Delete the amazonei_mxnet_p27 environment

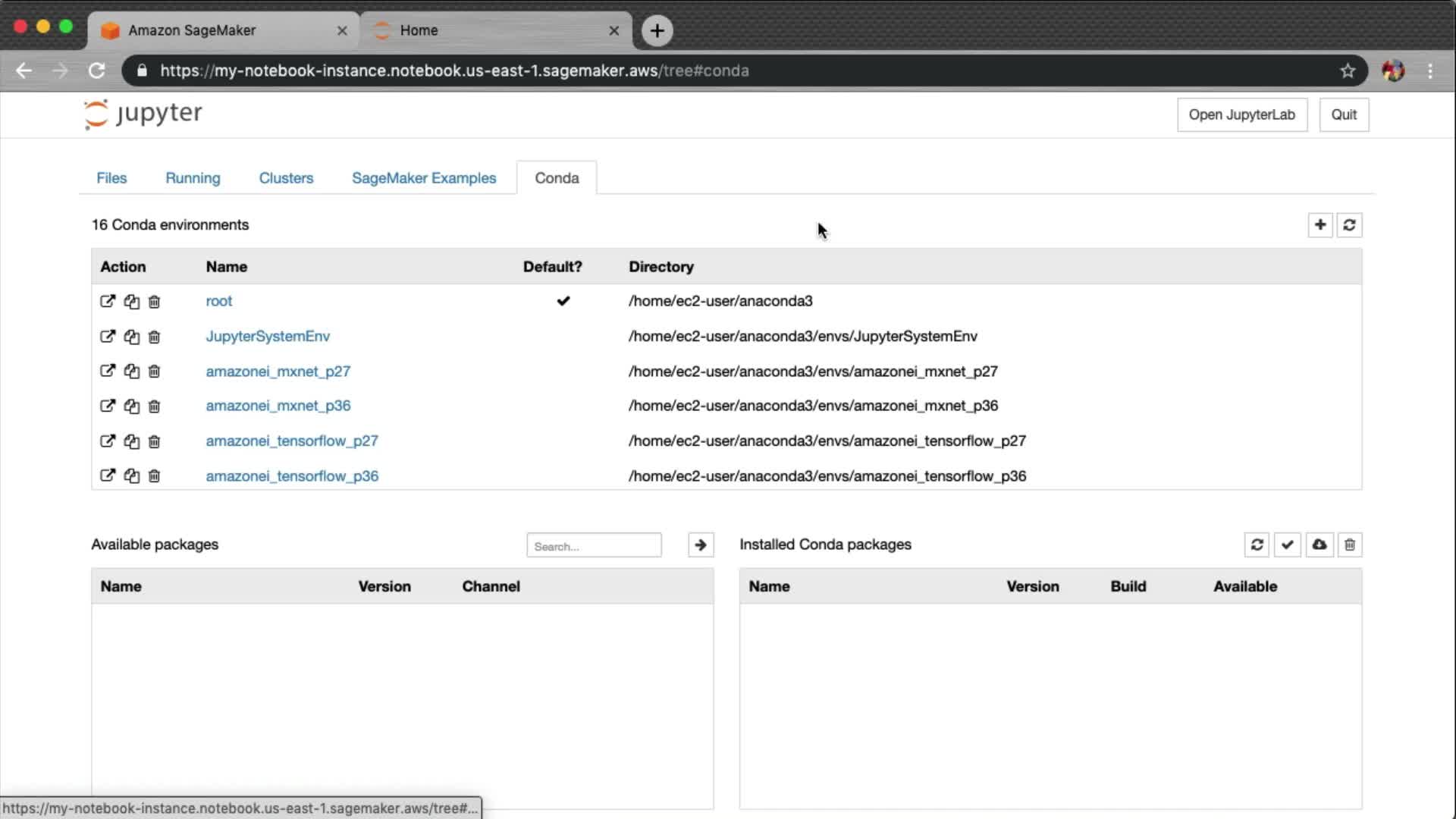[x=154, y=372]
